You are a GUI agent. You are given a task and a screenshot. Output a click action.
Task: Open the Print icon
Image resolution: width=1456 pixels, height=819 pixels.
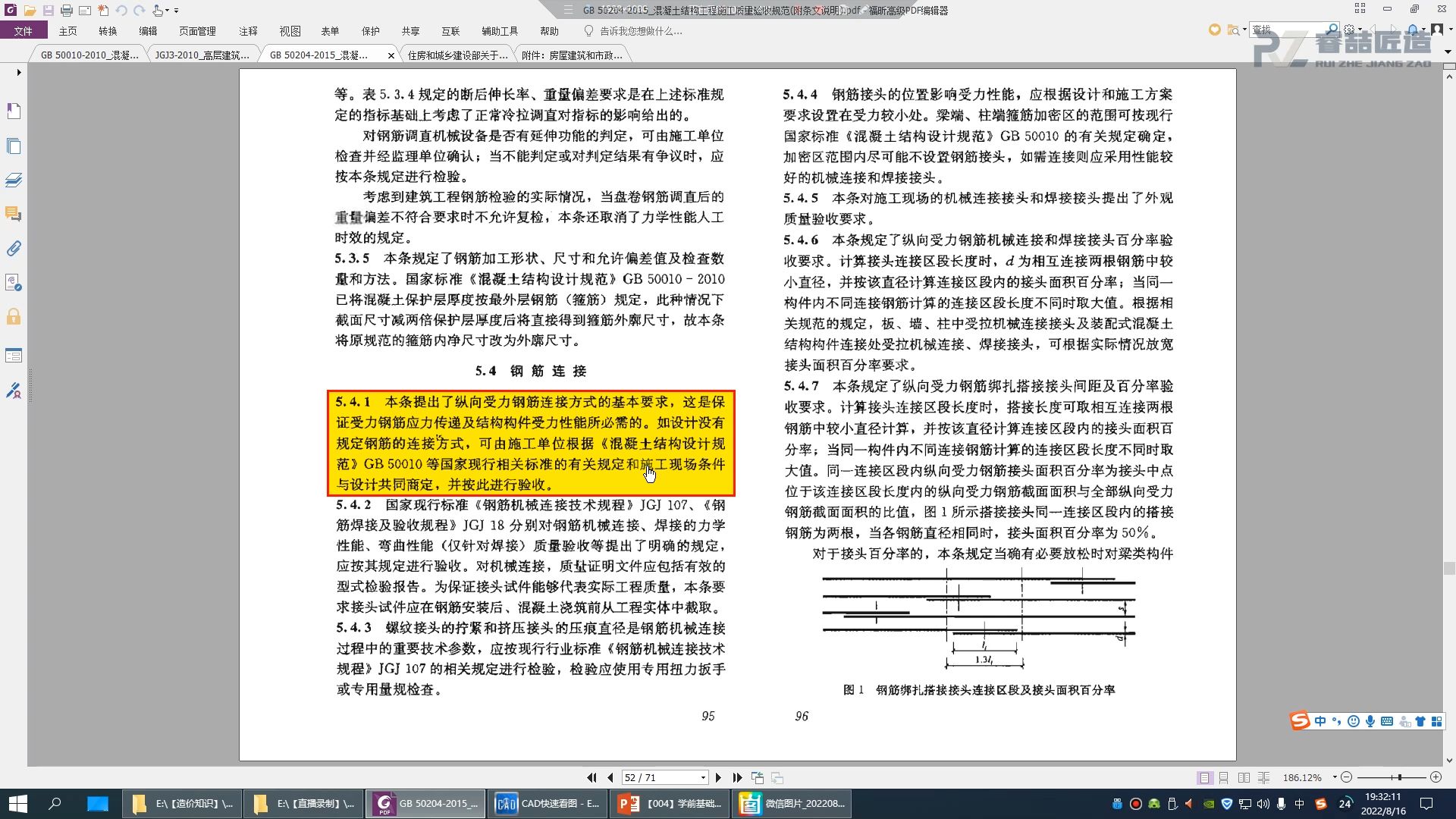[x=66, y=11]
